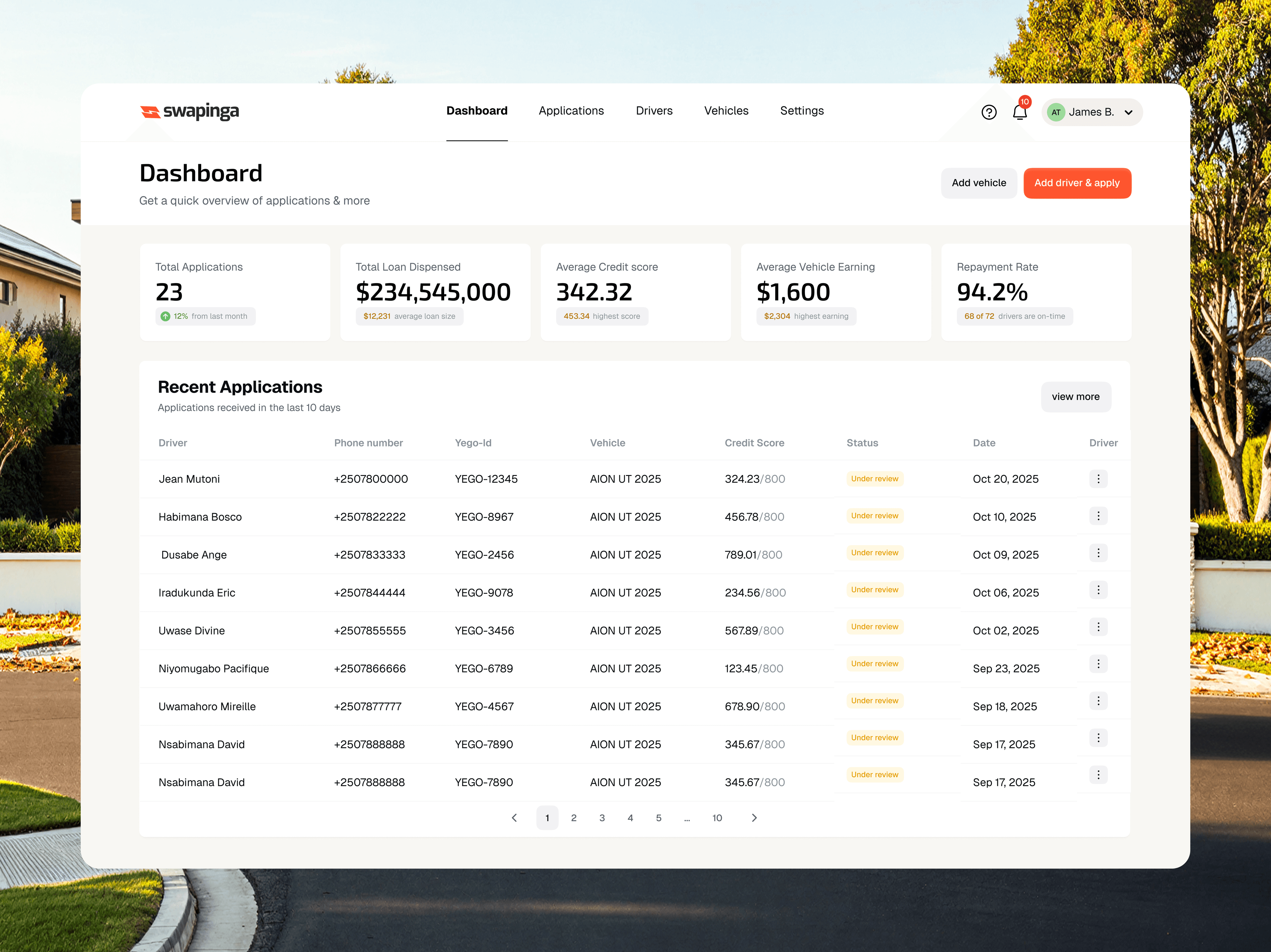1271x952 pixels.
Task: Click the swapinga logo
Action: [x=190, y=112]
